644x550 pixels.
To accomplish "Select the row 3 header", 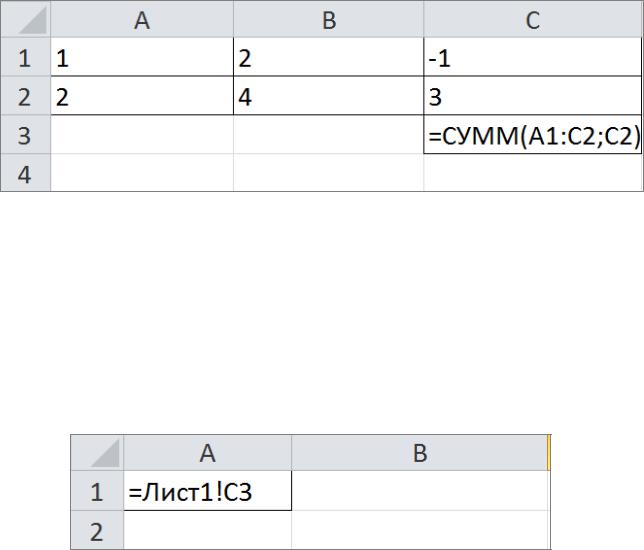I will [x=25, y=135].
